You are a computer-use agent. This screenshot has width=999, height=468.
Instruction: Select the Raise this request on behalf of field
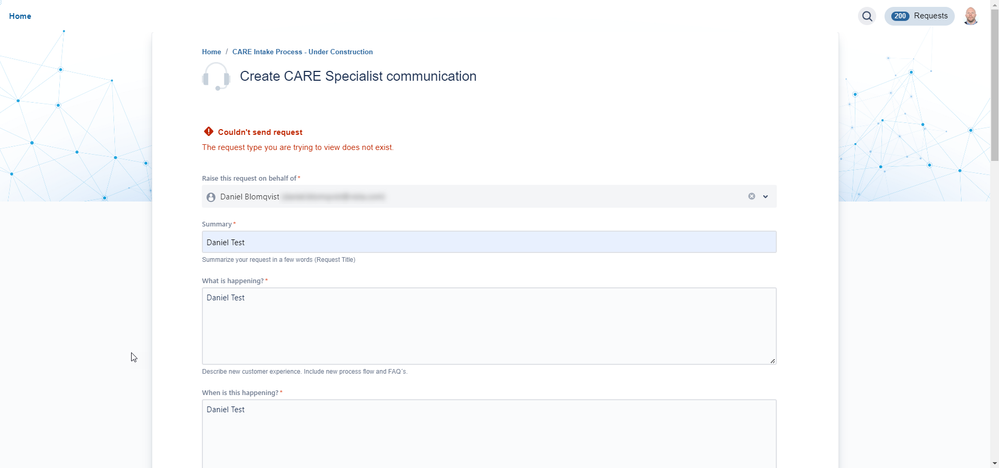click(480, 197)
